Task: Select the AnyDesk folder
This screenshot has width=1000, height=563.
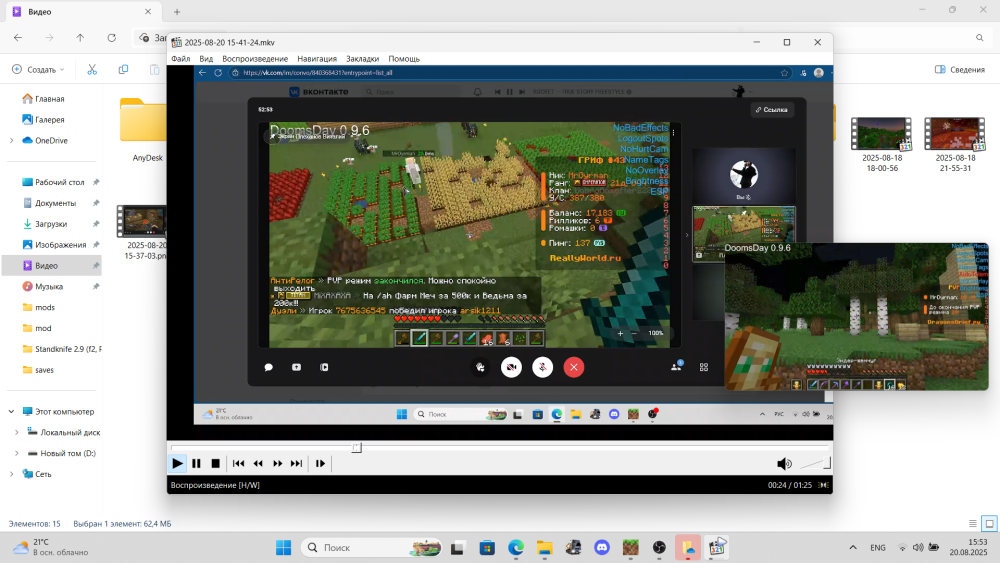Action: pos(144,130)
